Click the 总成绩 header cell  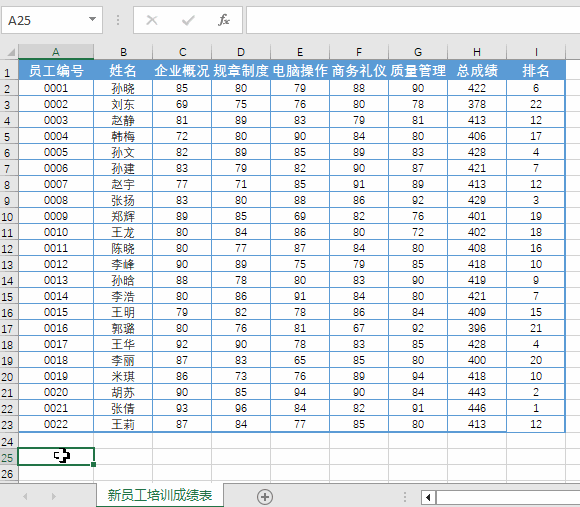coord(477,70)
